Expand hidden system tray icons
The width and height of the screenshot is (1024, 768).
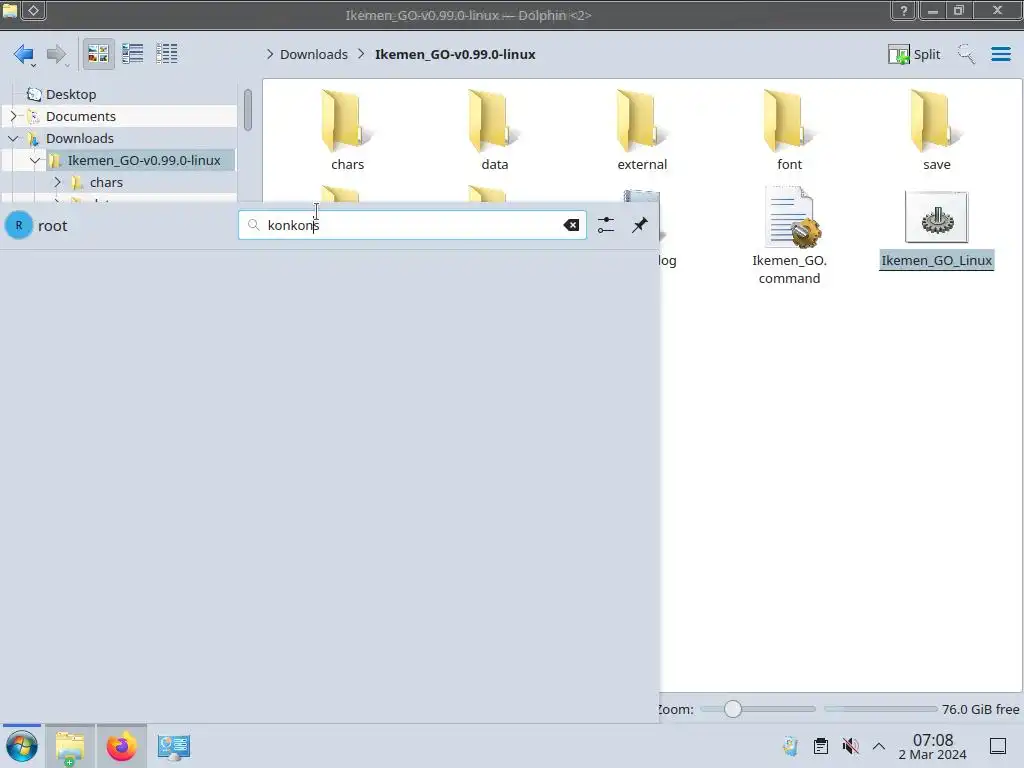pyautogui.click(x=879, y=746)
